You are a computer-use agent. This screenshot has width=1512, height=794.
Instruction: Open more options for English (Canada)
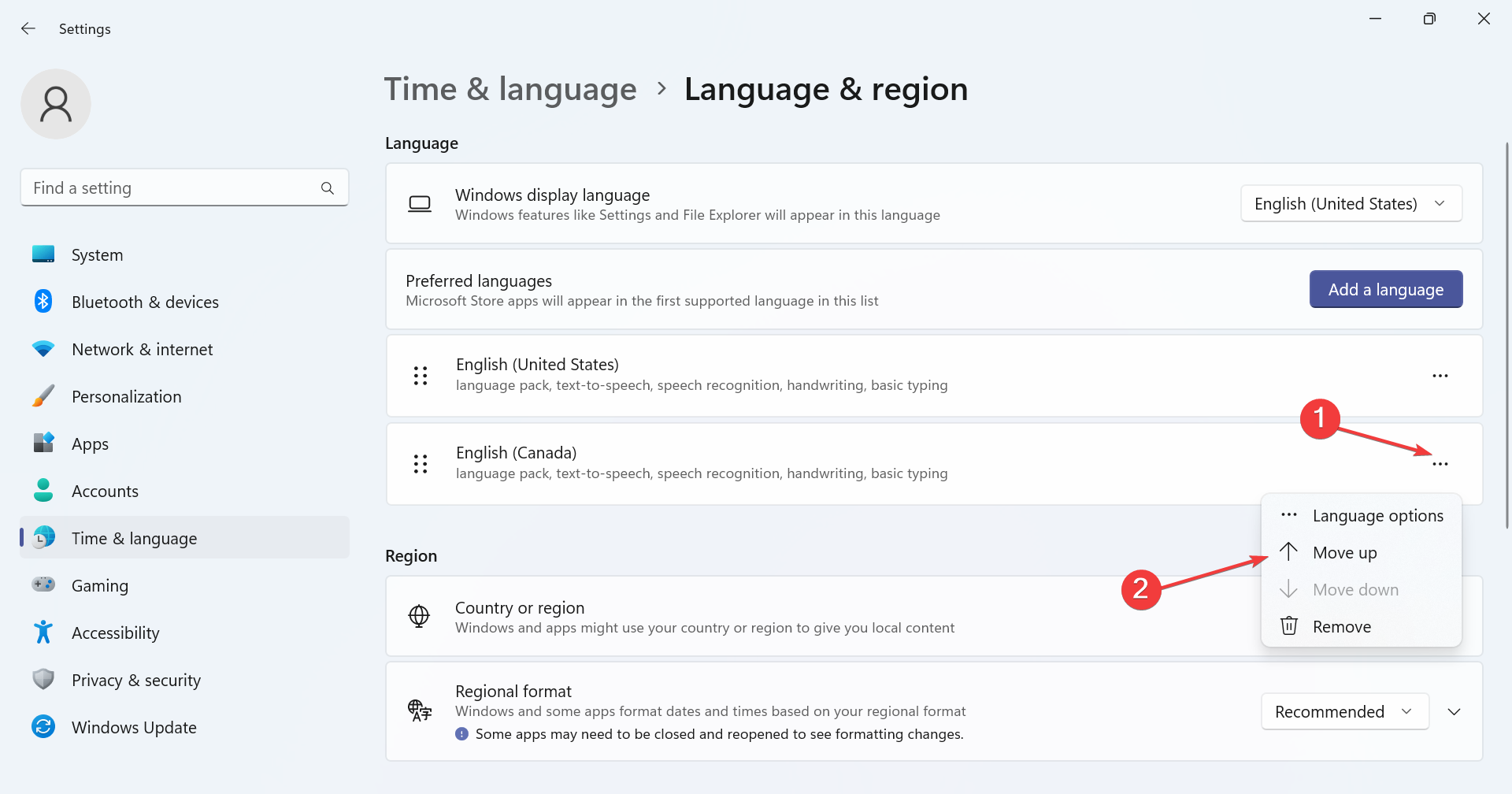pyautogui.click(x=1440, y=464)
